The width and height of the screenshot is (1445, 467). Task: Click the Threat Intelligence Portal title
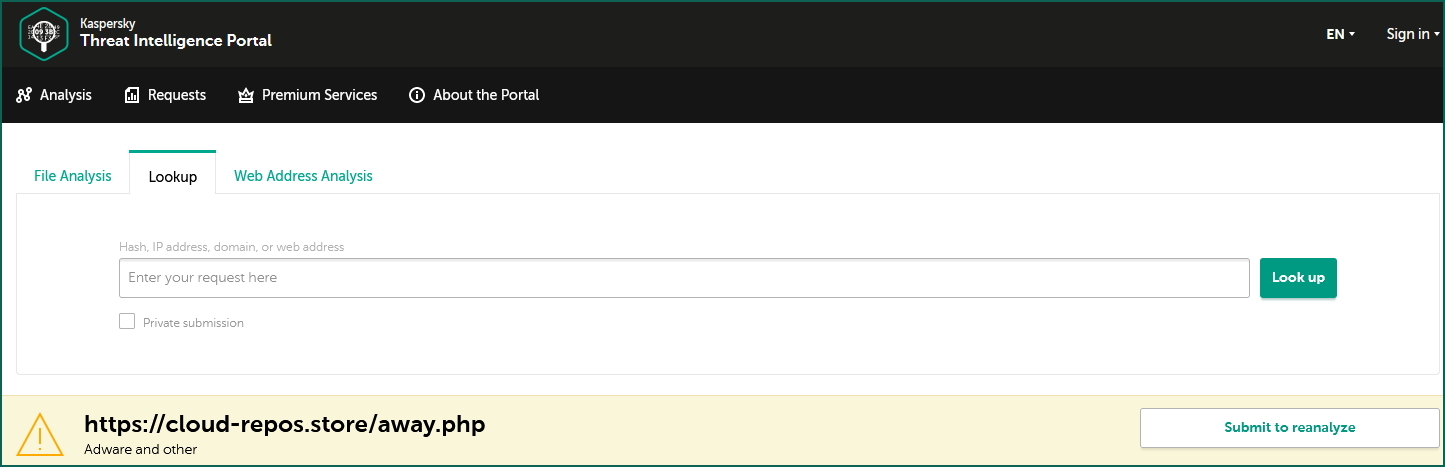pos(176,41)
